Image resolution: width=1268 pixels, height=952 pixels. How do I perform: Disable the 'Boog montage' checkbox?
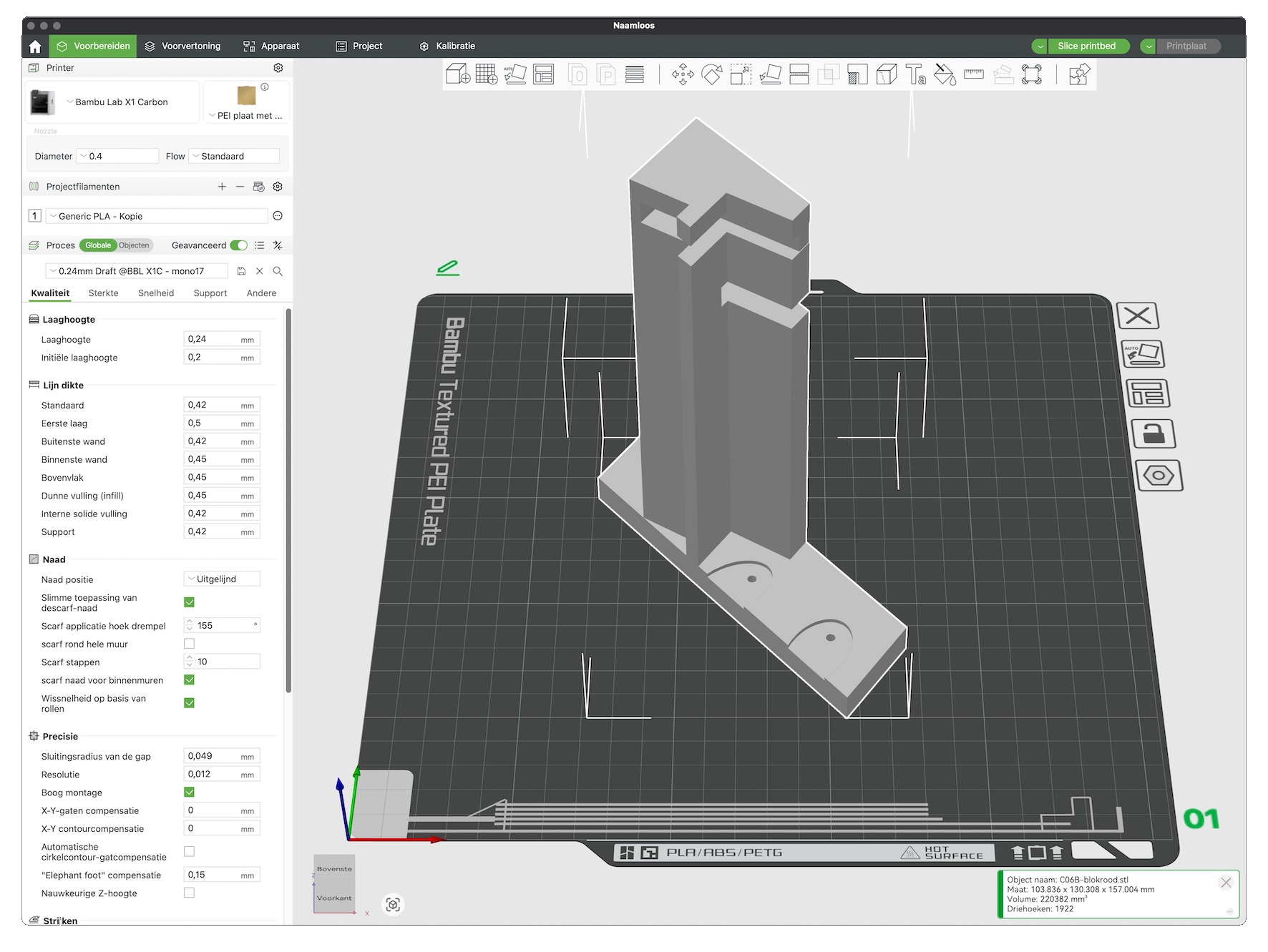point(189,792)
